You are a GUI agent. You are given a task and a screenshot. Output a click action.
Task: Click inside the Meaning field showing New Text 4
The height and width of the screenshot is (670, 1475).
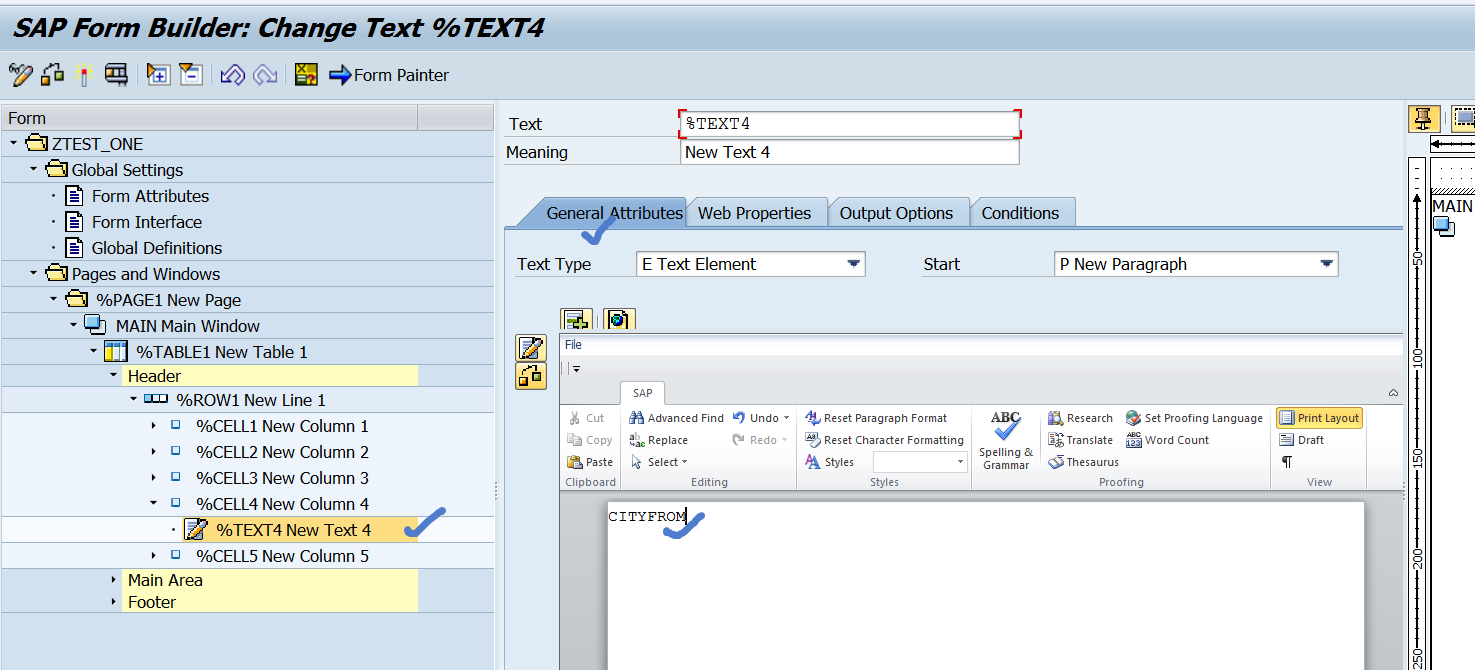[849, 151]
